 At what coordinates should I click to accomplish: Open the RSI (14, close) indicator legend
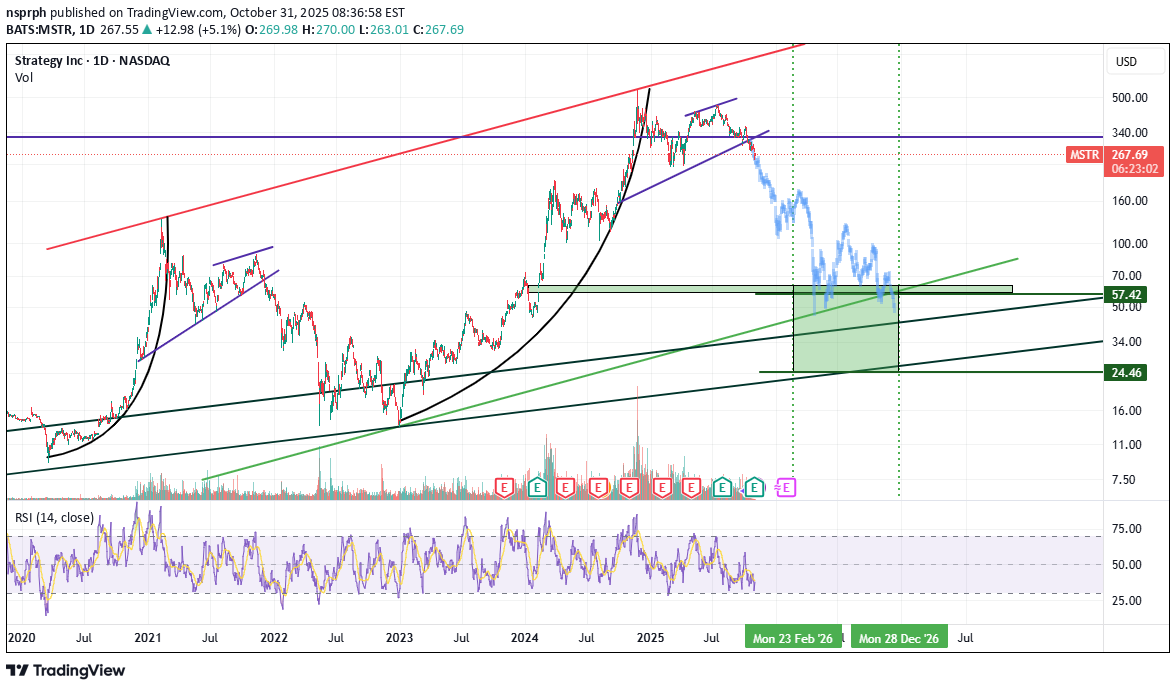coord(55,517)
